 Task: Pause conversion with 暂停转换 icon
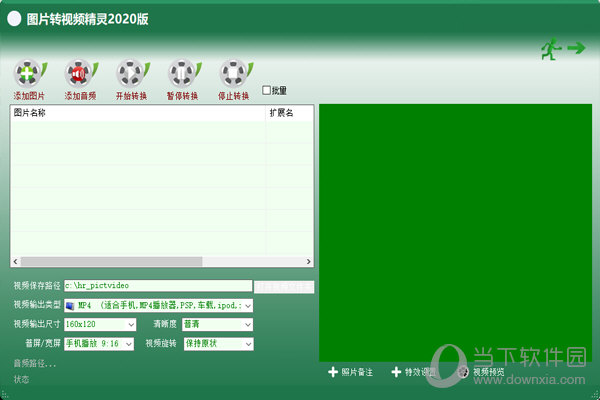[x=184, y=74]
